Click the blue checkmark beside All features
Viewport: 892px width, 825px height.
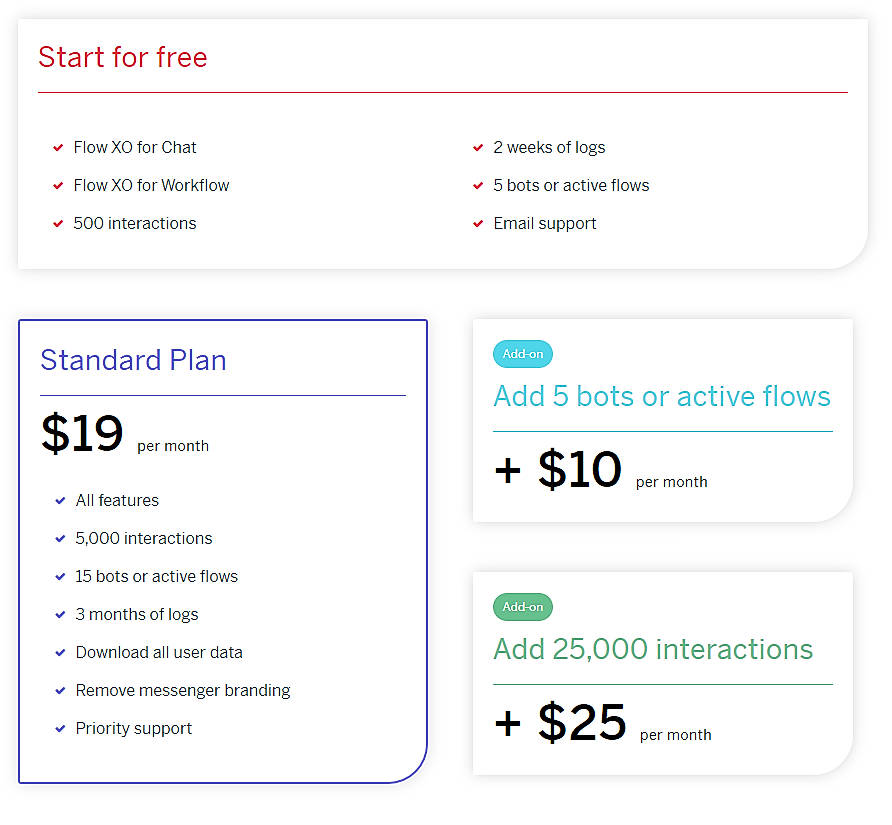click(x=61, y=501)
